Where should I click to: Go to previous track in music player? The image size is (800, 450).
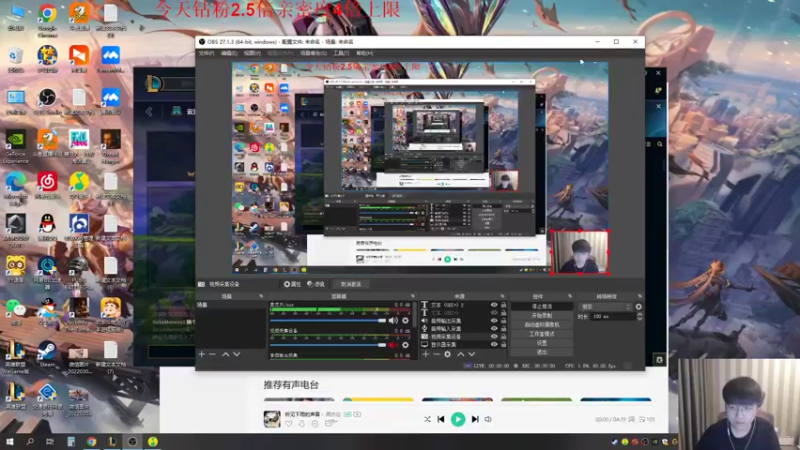[441, 419]
